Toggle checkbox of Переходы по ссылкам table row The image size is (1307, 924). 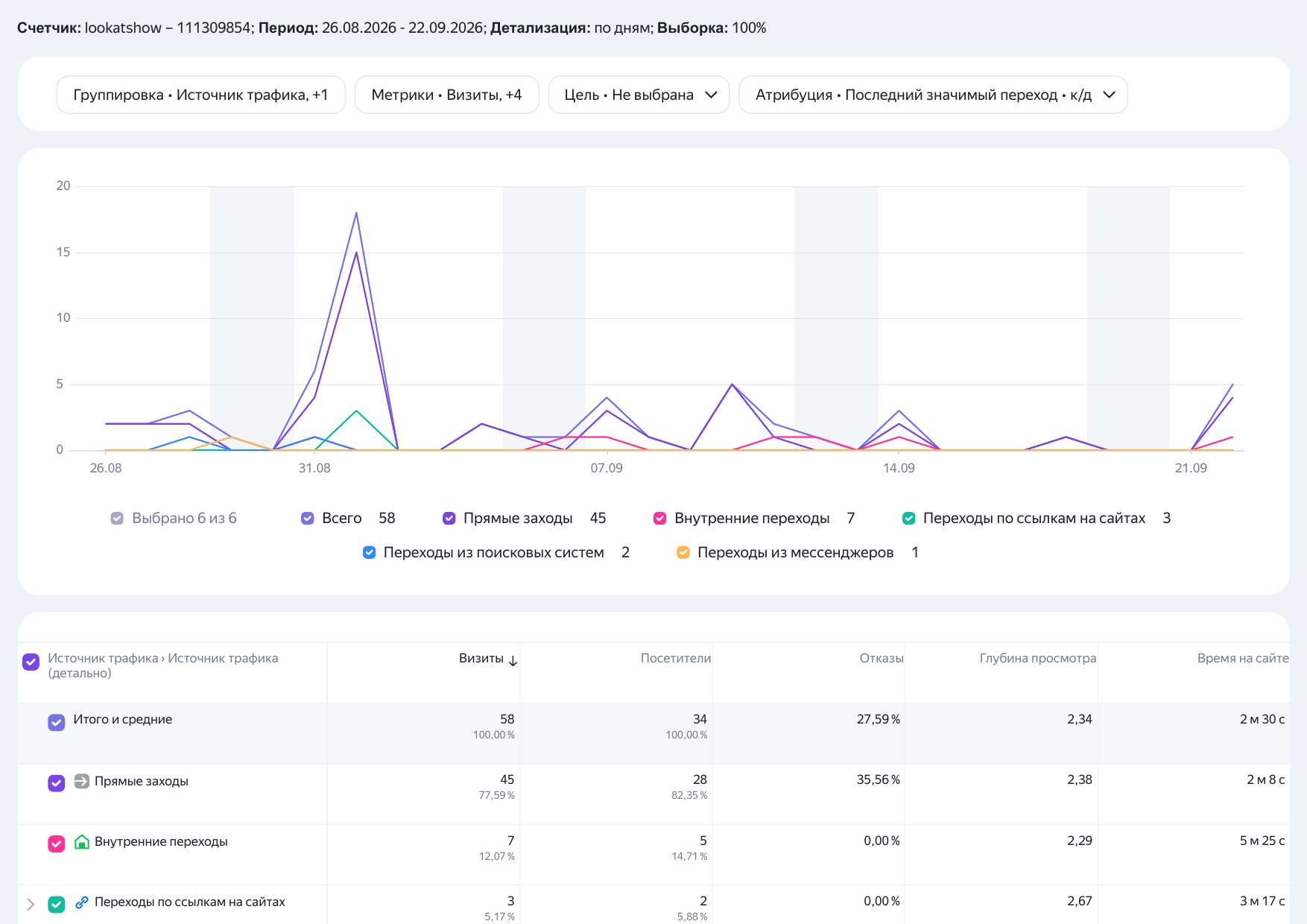click(x=57, y=904)
